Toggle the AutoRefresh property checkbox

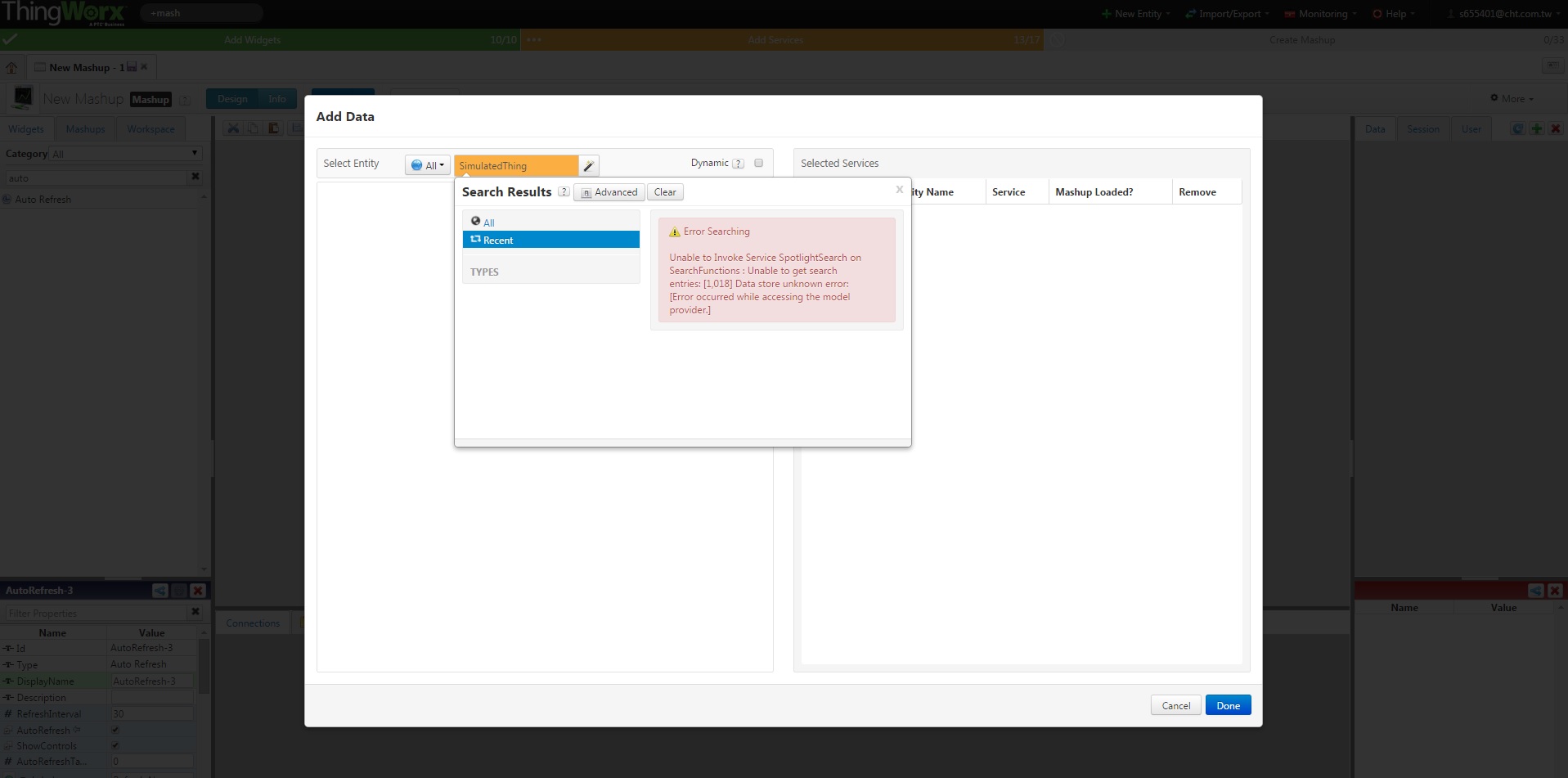pyautogui.click(x=115, y=730)
